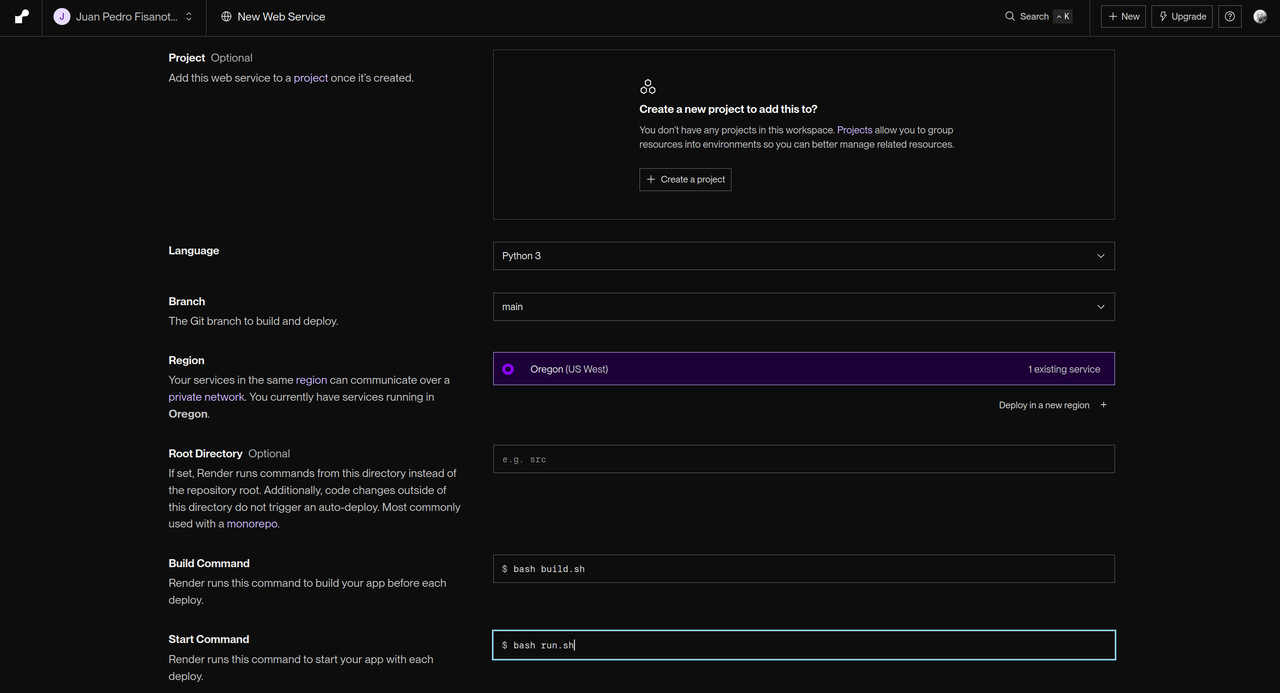The height and width of the screenshot is (693, 1280).
Task: Click the plus icon next to Deploy in a new region
Action: pyautogui.click(x=1103, y=405)
